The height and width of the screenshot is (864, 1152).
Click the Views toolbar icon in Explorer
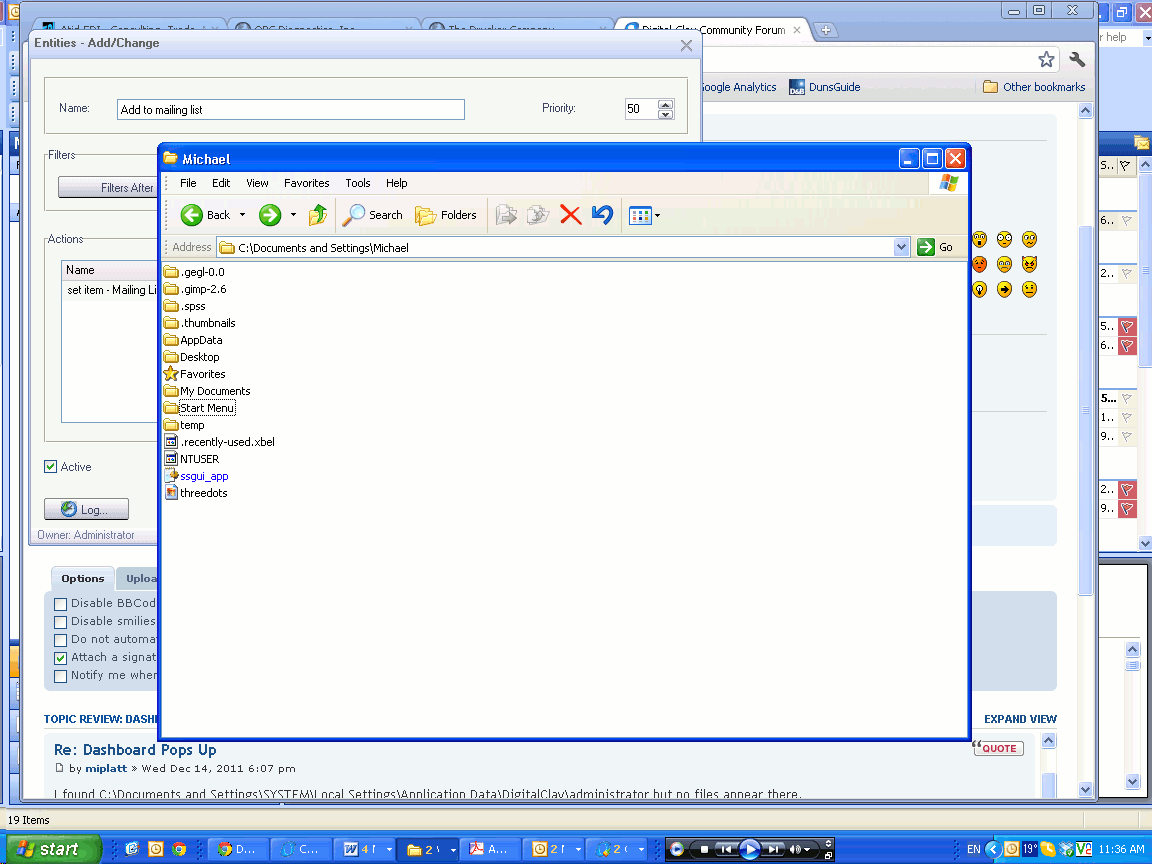pos(640,215)
